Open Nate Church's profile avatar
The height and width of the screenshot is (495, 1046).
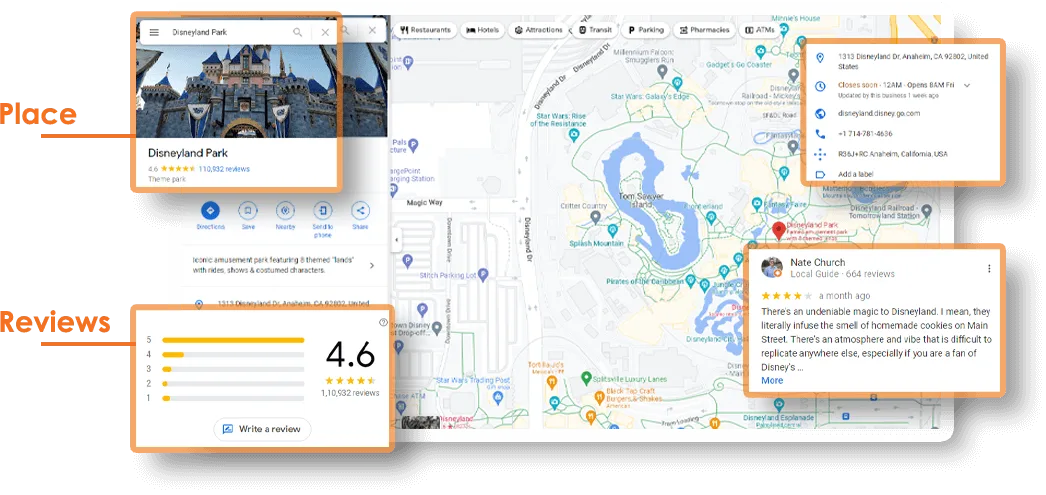coord(772,268)
